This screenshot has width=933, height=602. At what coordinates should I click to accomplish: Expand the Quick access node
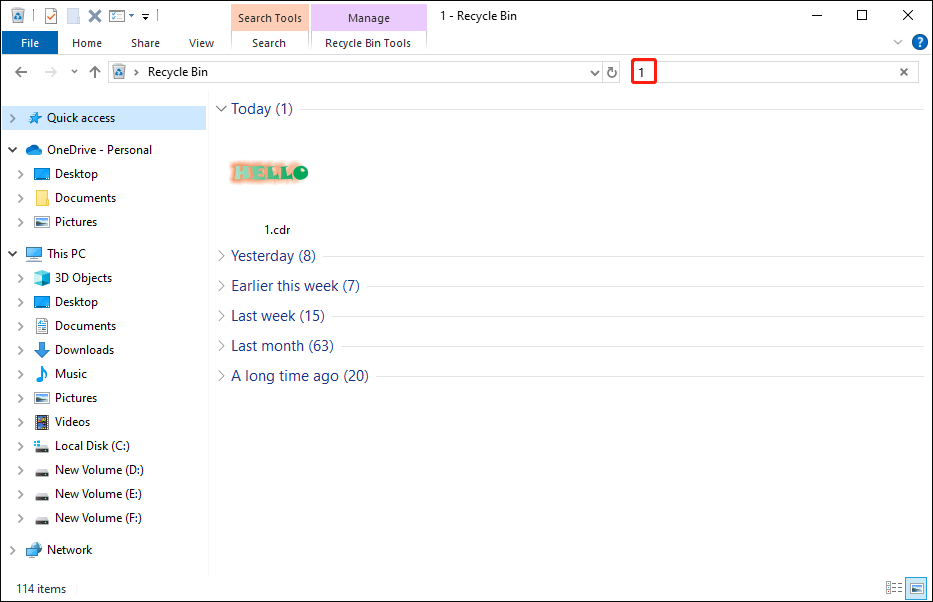pyautogui.click(x=12, y=118)
